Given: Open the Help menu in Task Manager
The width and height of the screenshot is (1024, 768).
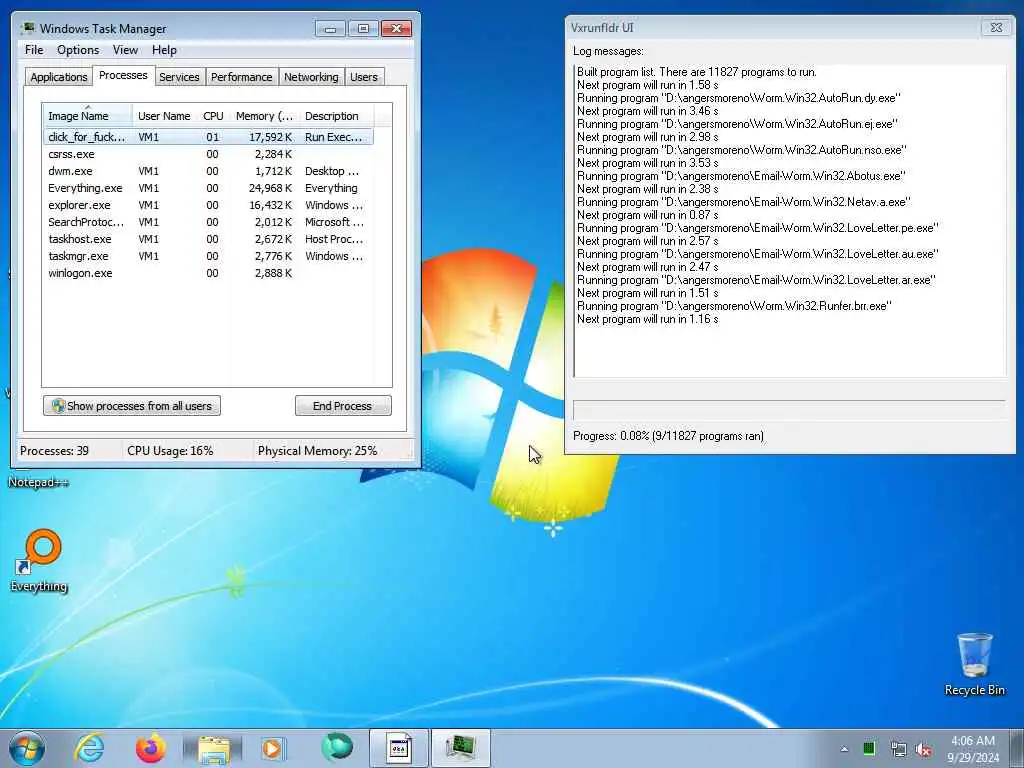Looking at the screenshot, I should (x=164, y=50).
